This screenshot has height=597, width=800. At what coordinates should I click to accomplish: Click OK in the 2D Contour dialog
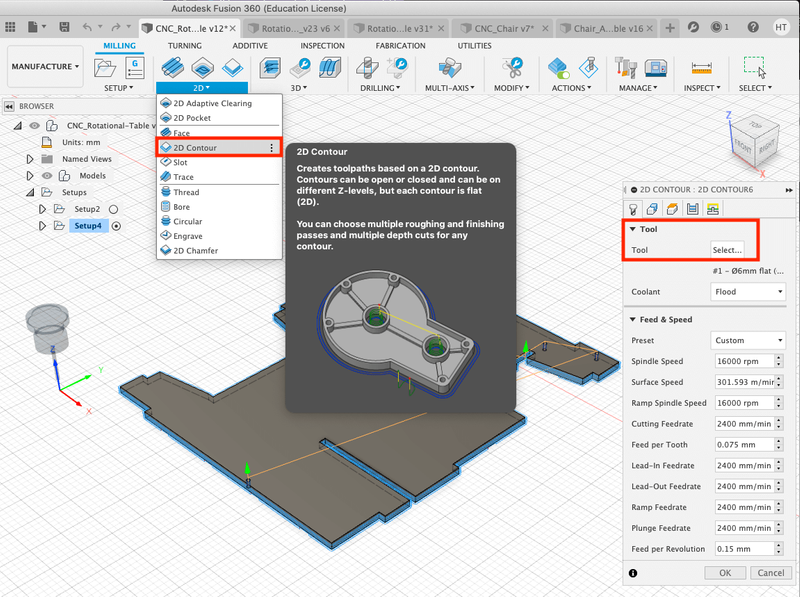(725, 573)
